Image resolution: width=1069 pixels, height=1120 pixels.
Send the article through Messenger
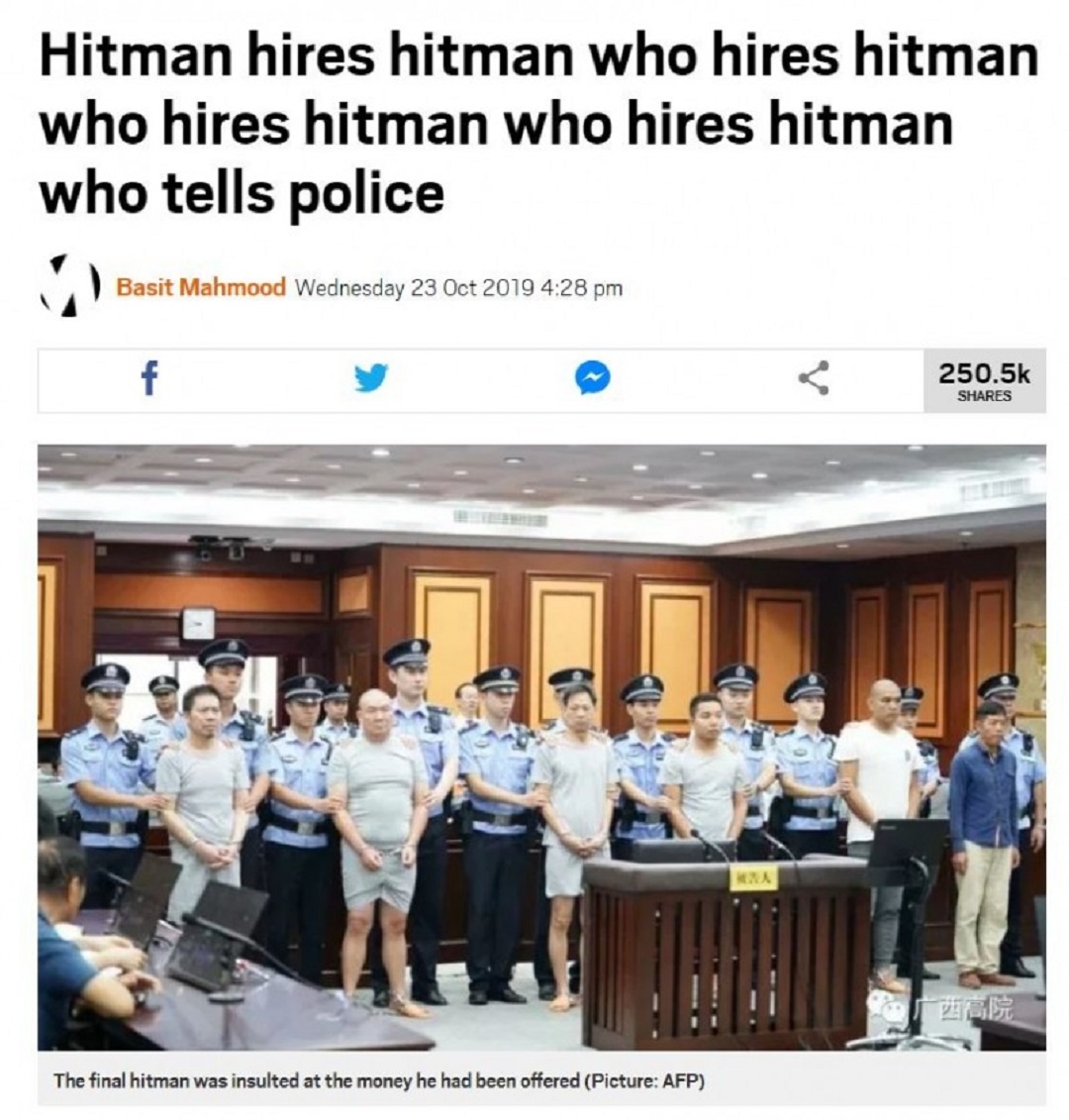593,378
